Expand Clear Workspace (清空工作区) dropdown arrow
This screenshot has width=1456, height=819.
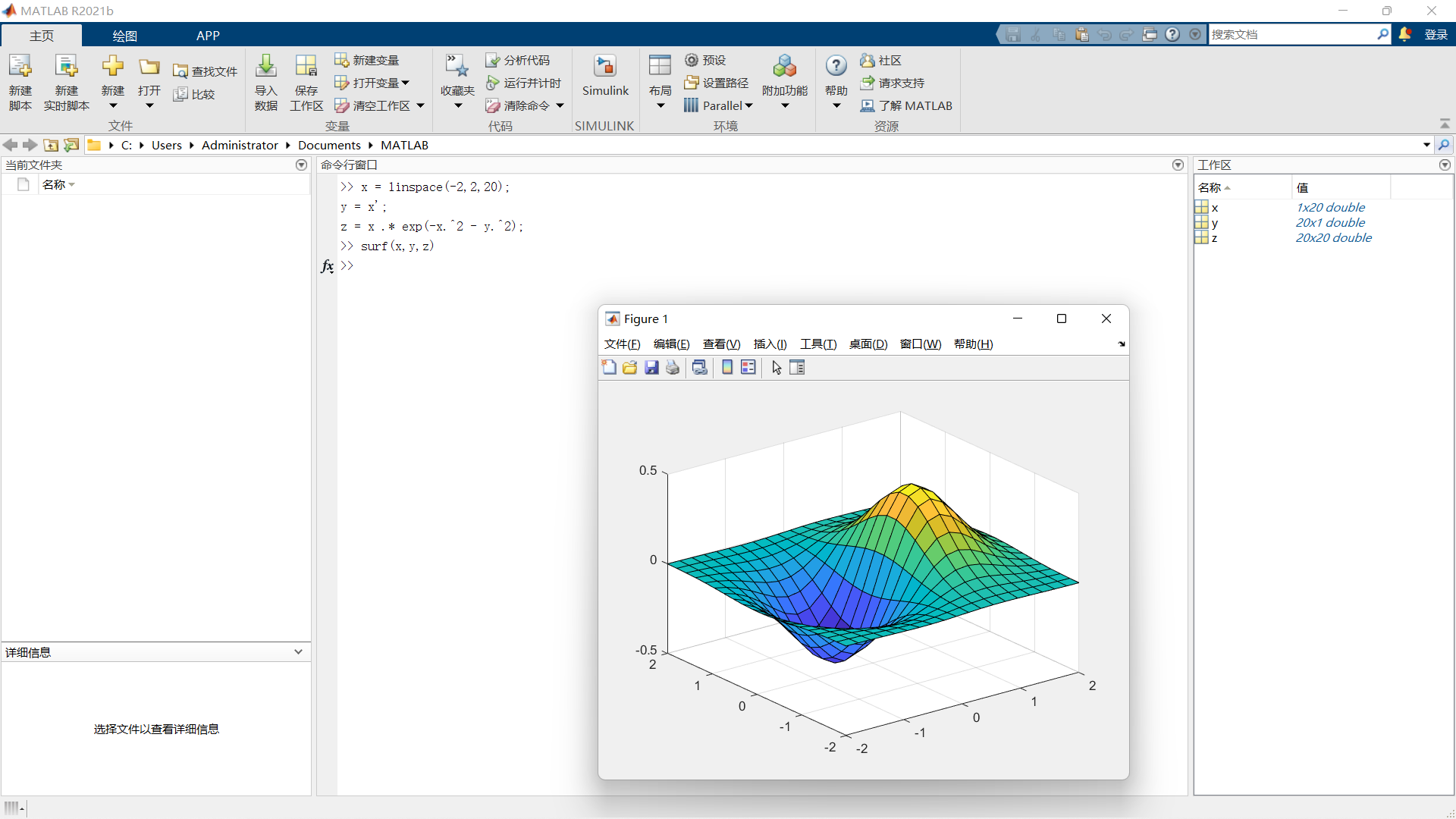(x=420, y=105)
